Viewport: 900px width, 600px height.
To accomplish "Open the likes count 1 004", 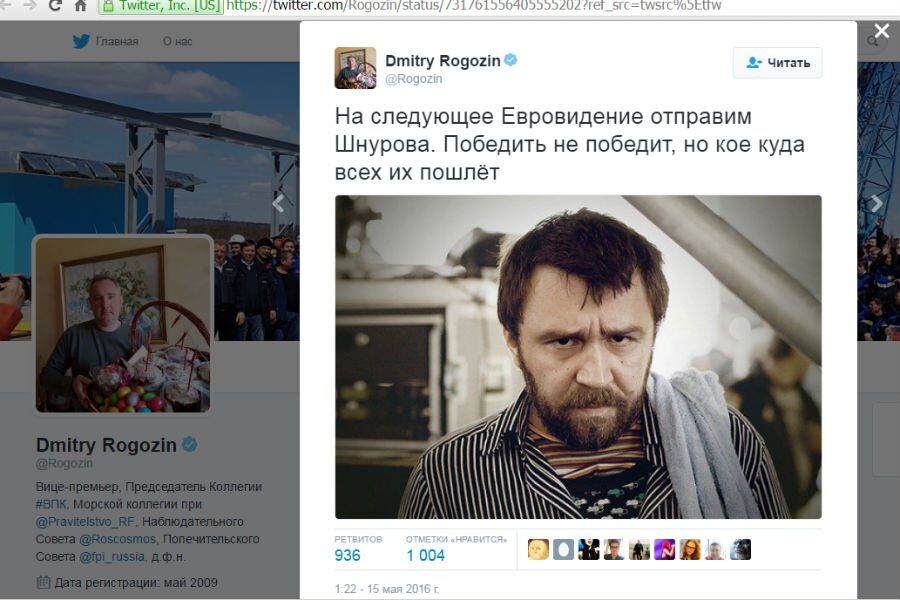I will coord(425,555).
